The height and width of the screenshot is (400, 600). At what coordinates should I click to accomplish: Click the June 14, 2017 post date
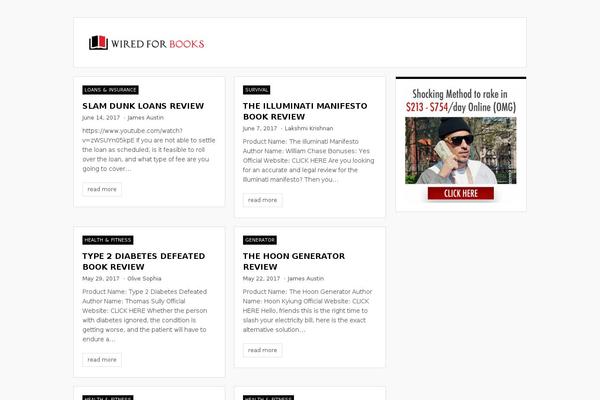point(101,118)
